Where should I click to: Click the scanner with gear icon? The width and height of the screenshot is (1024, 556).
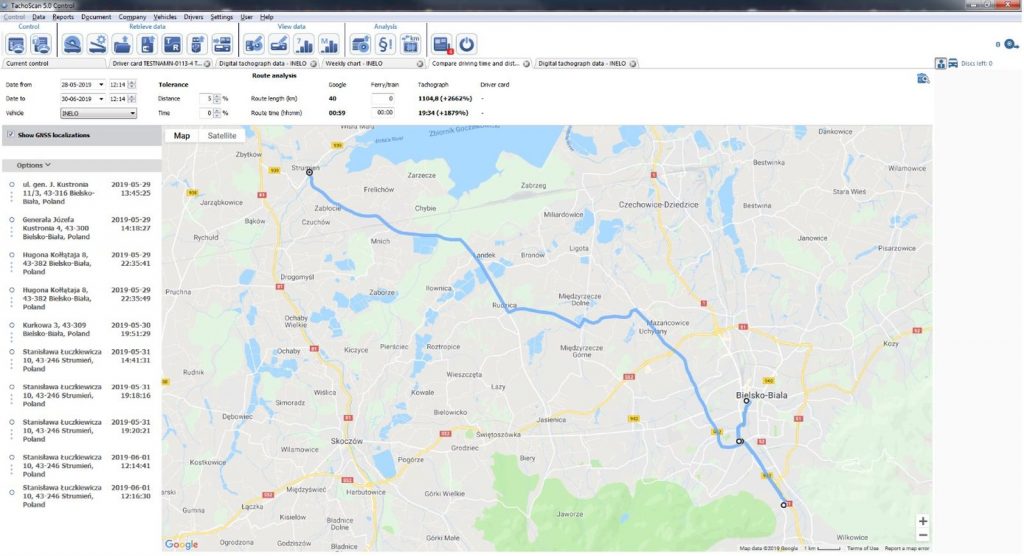(x=97, y=44)
